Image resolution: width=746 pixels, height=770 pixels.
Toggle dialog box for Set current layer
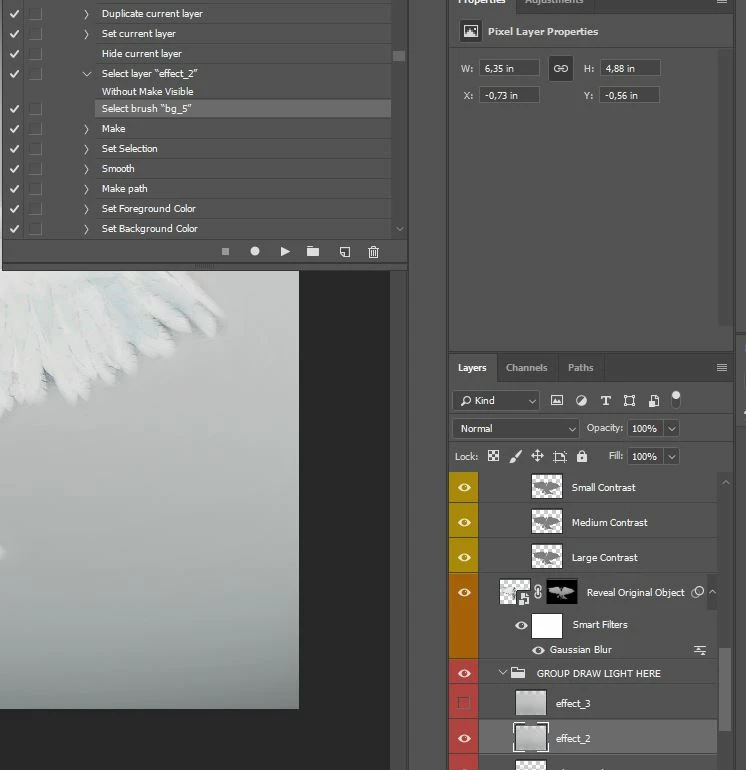[35, 34]
